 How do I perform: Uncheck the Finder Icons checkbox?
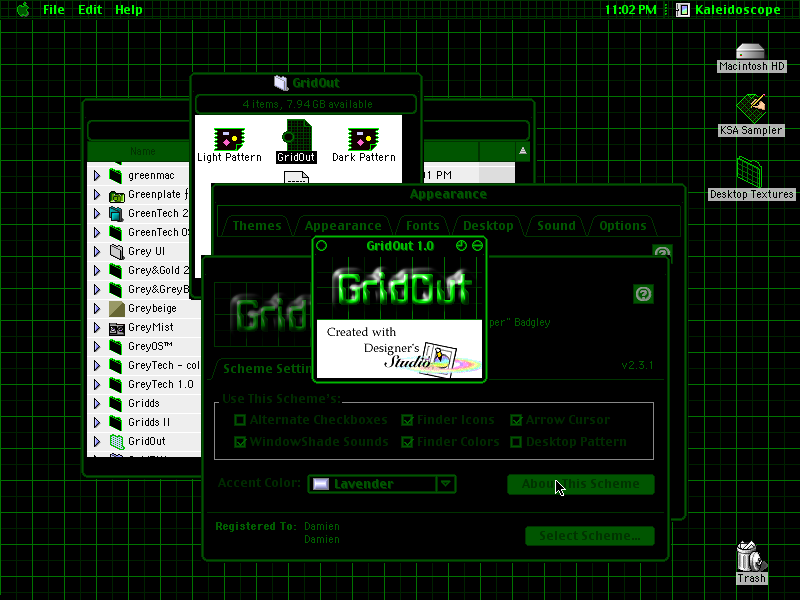click(x=407, y=420)
